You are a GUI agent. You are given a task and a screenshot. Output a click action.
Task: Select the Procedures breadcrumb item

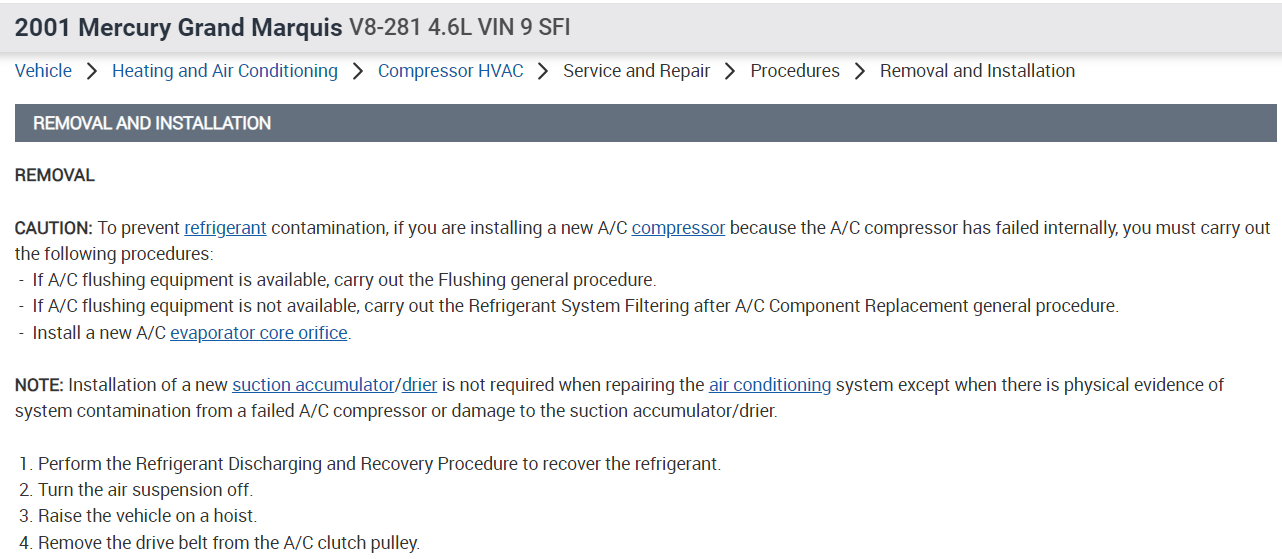(795, 71)
